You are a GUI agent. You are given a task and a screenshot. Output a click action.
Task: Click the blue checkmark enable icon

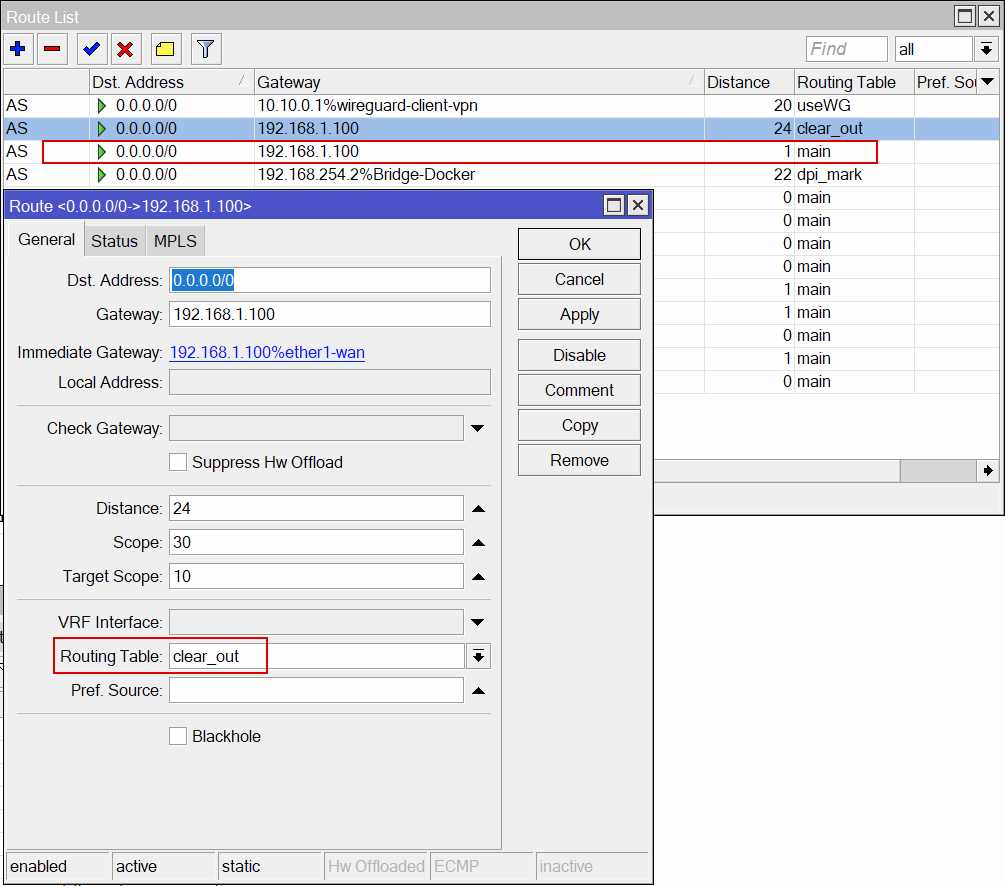click(92, 49)
